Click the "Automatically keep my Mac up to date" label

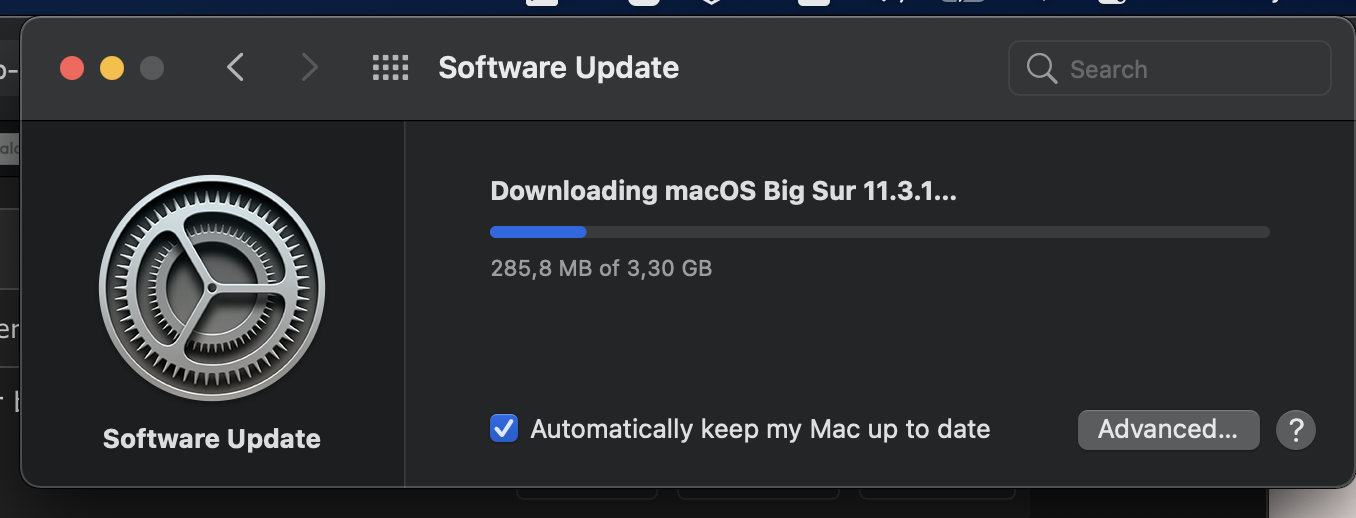760,429
